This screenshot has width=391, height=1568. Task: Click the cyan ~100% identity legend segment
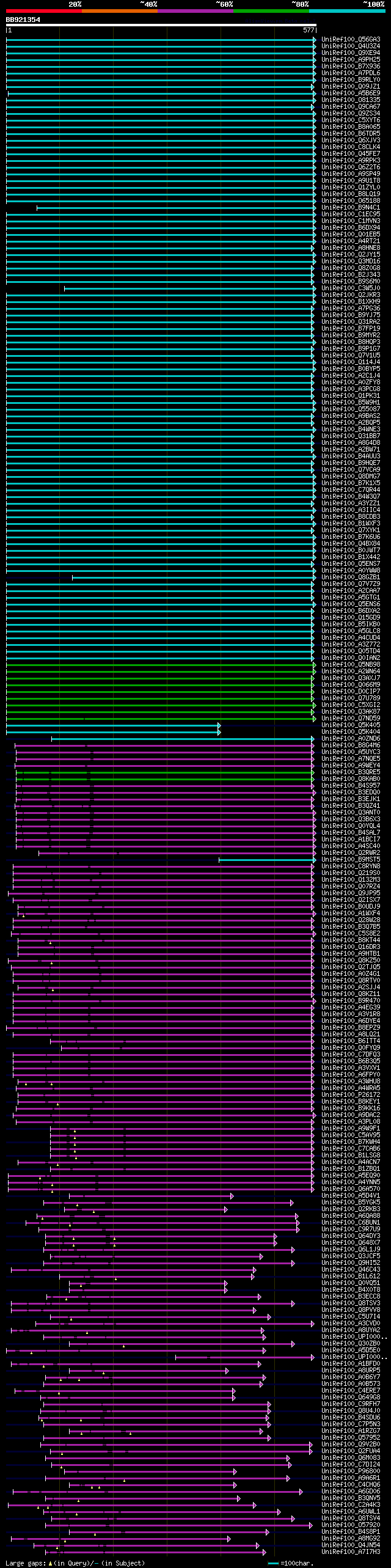click(347, 11)
